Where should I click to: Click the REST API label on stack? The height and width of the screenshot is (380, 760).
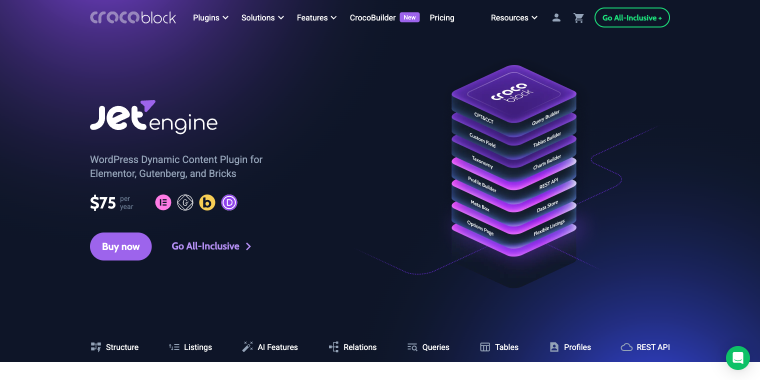click(549, 184)
